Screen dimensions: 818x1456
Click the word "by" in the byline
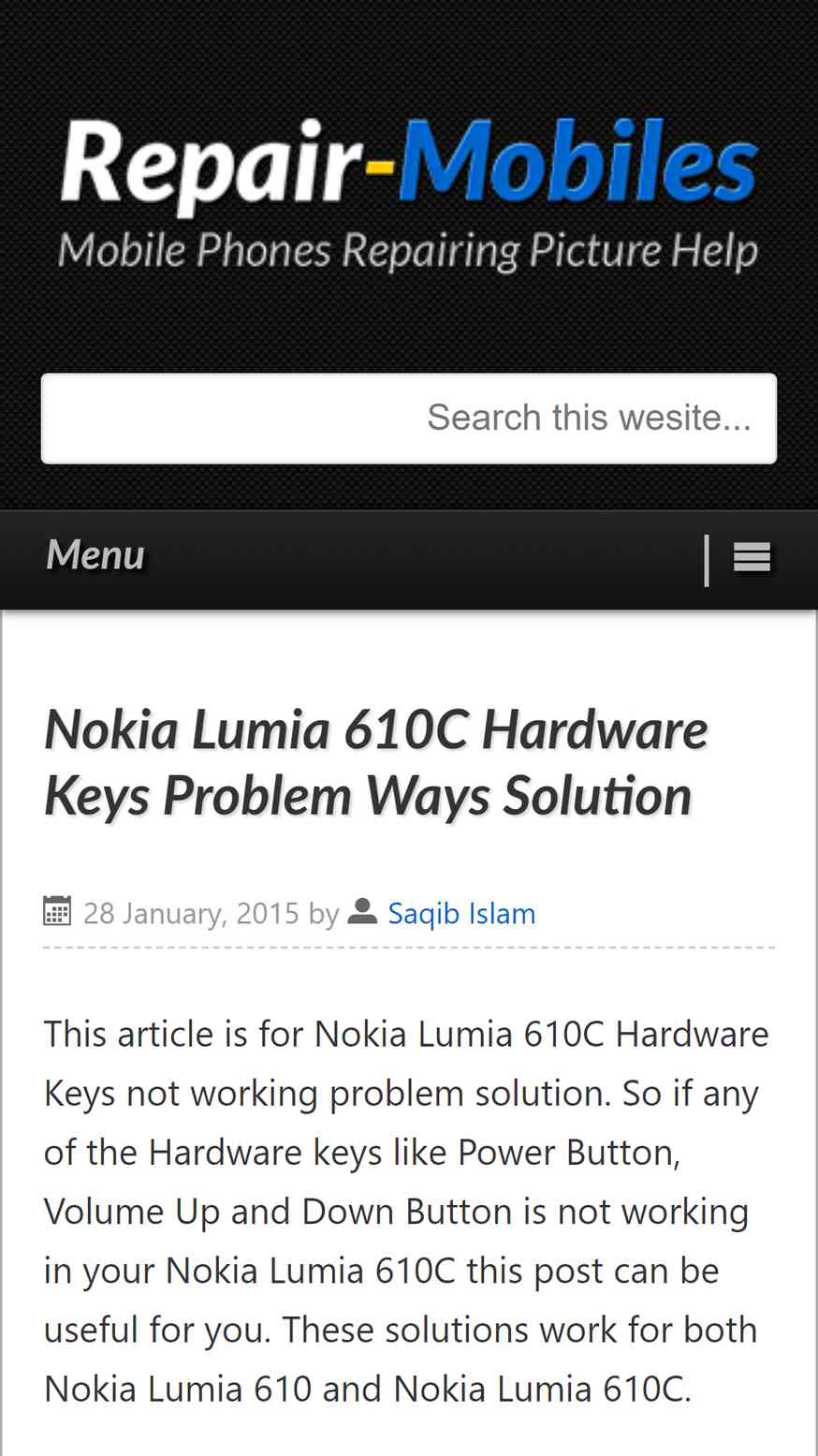pos(324,915)
